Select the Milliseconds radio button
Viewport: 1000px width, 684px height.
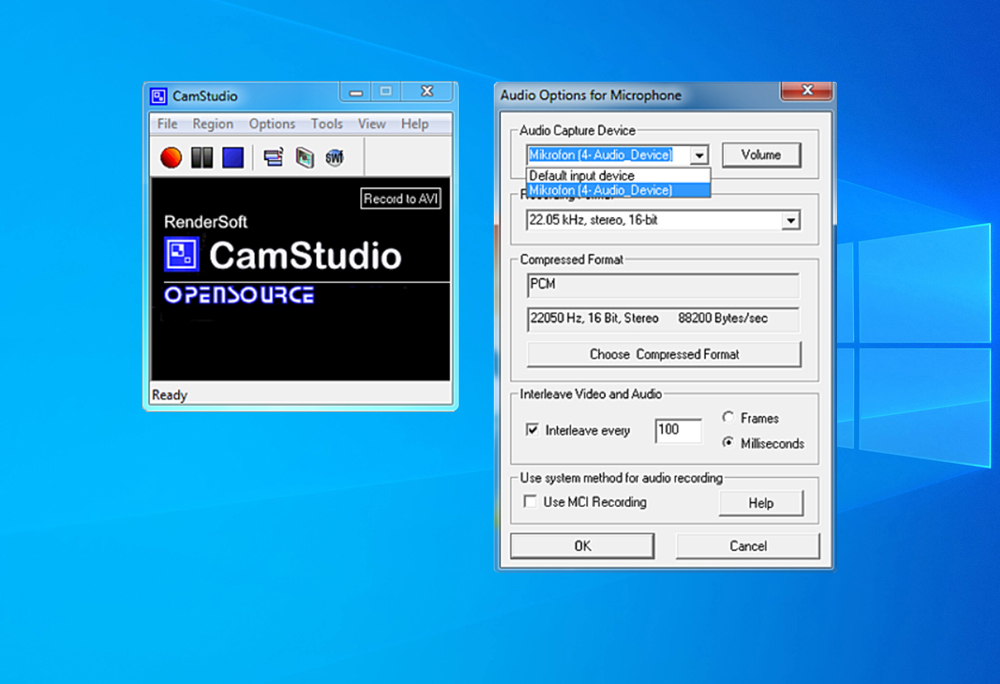(x=728, y=442)
